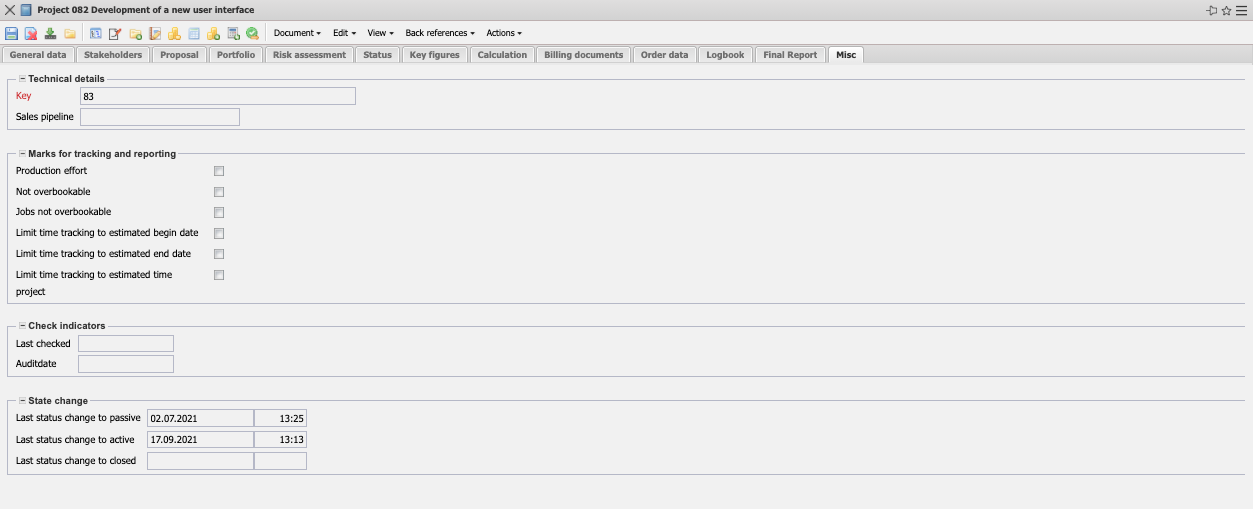Switch to the Portfolio tab
Screen dimensions: 1253x509
pyautogui.click(x=236, y=55)
